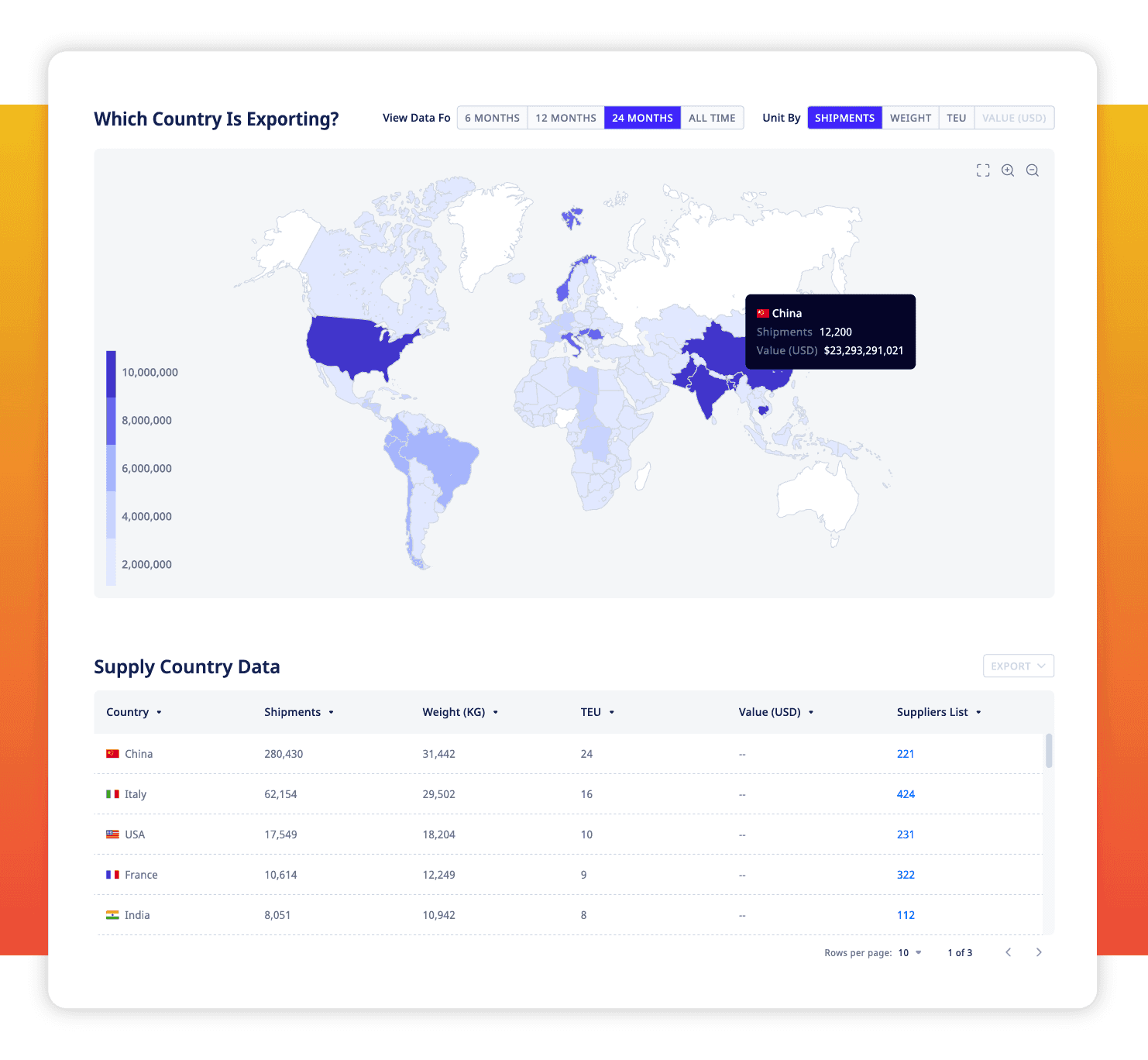Viewport: 1148px width, 1060px height.
Task: Click China tooltip value $23,293,291,021
Action: pos(864,350)
